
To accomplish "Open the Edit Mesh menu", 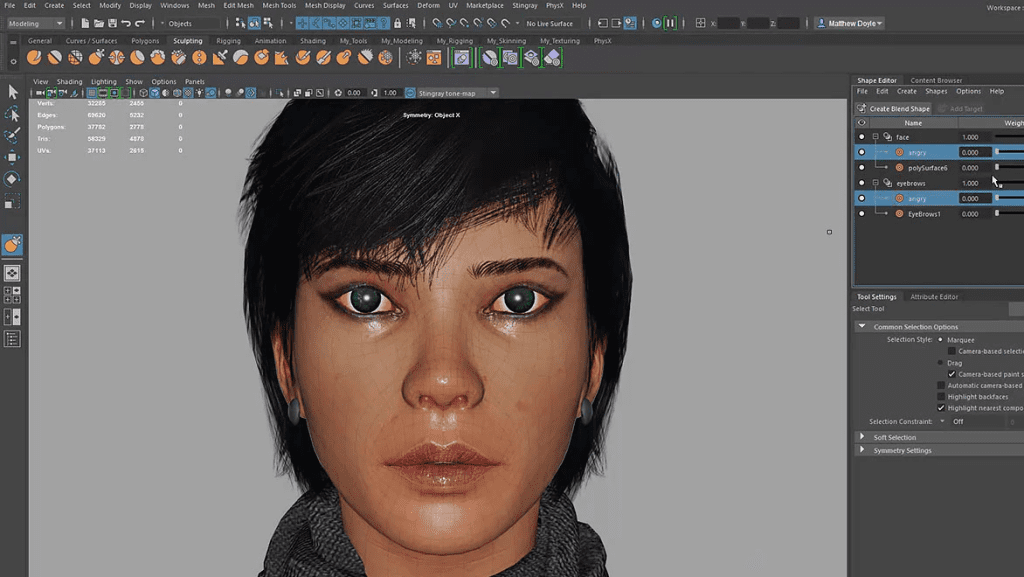I will click(x=238, y=5).
